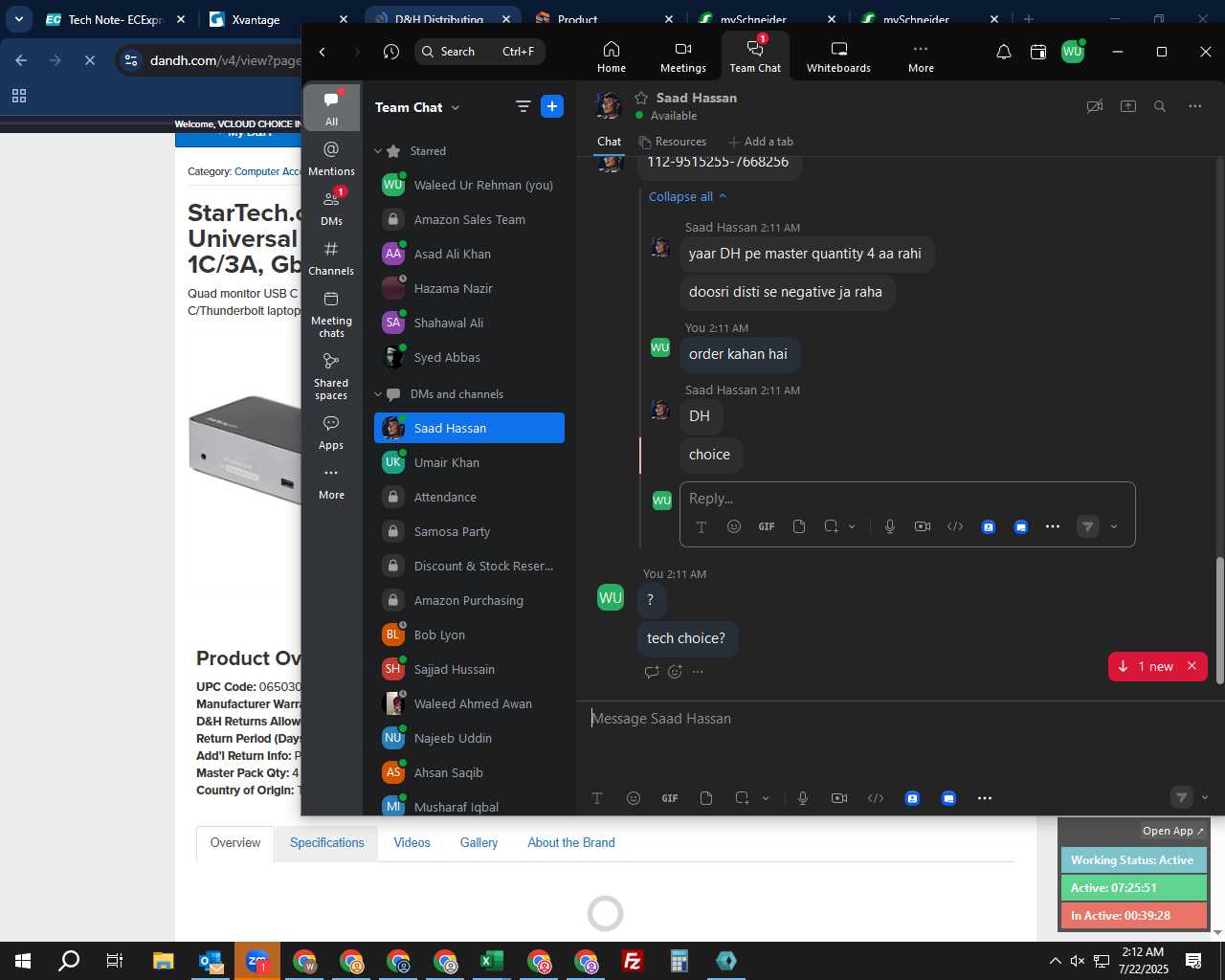This screenshot has width=1225, height=980.
Task: Click the Add a tab button
Action: [x=761, y=142]
